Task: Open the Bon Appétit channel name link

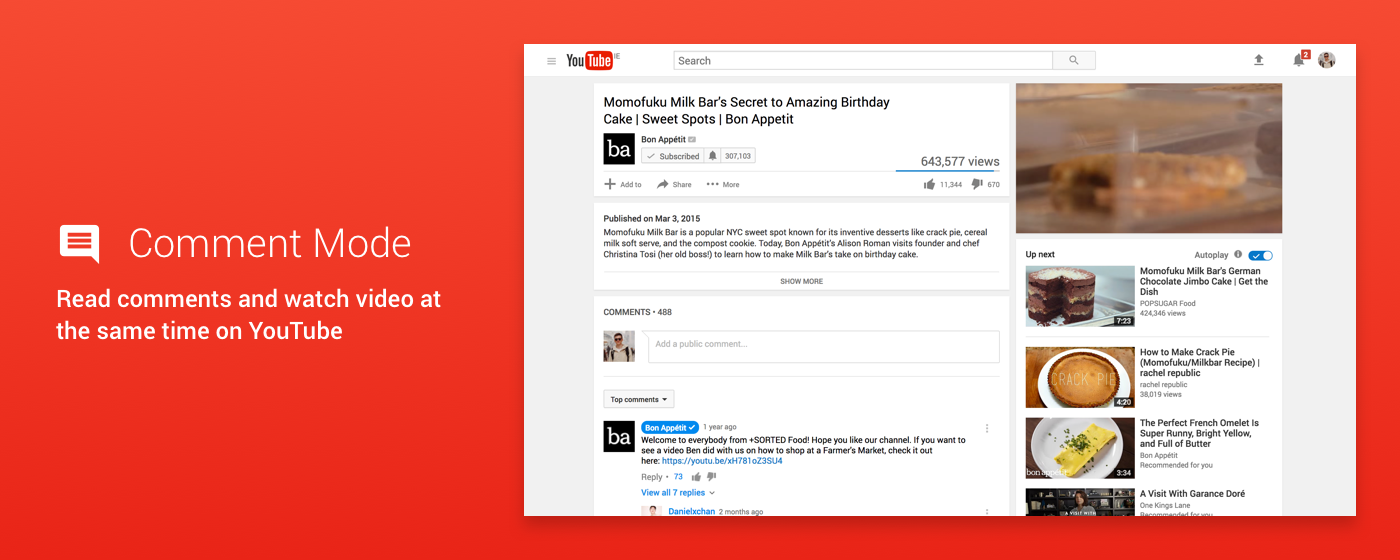Action: point(664,139)
